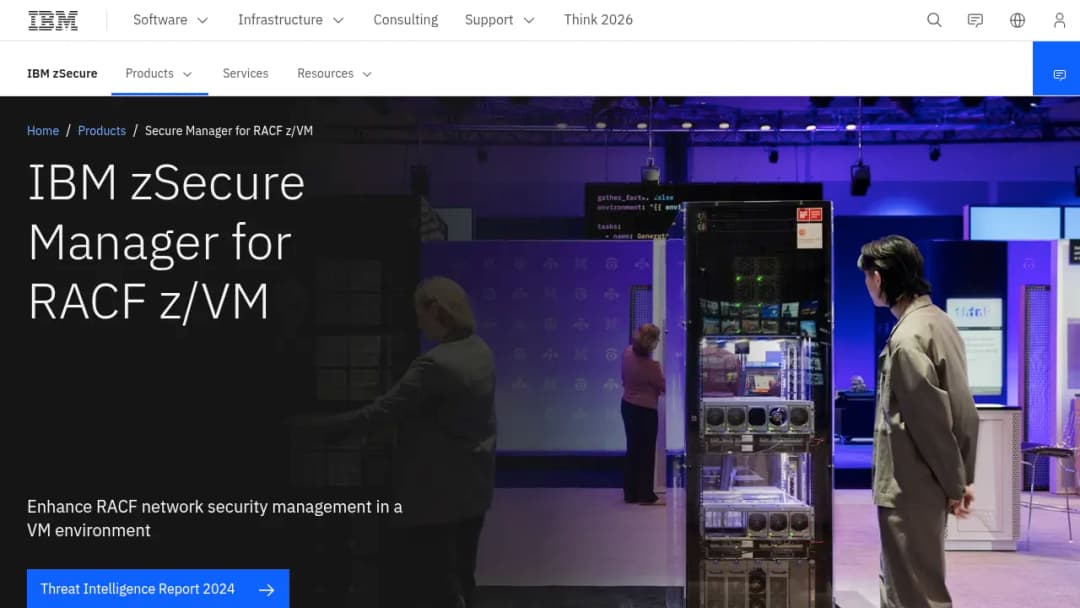Go to Products breadcrumb
This screenshot has width=1080, height=608.
click(x=102, y=131)
